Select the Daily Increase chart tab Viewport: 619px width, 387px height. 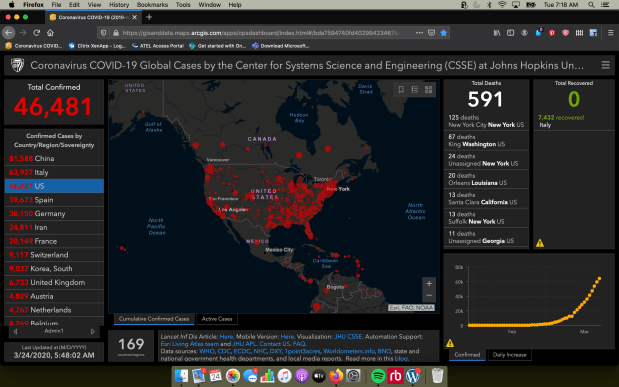pyautogui.click(x=509, y=355)
